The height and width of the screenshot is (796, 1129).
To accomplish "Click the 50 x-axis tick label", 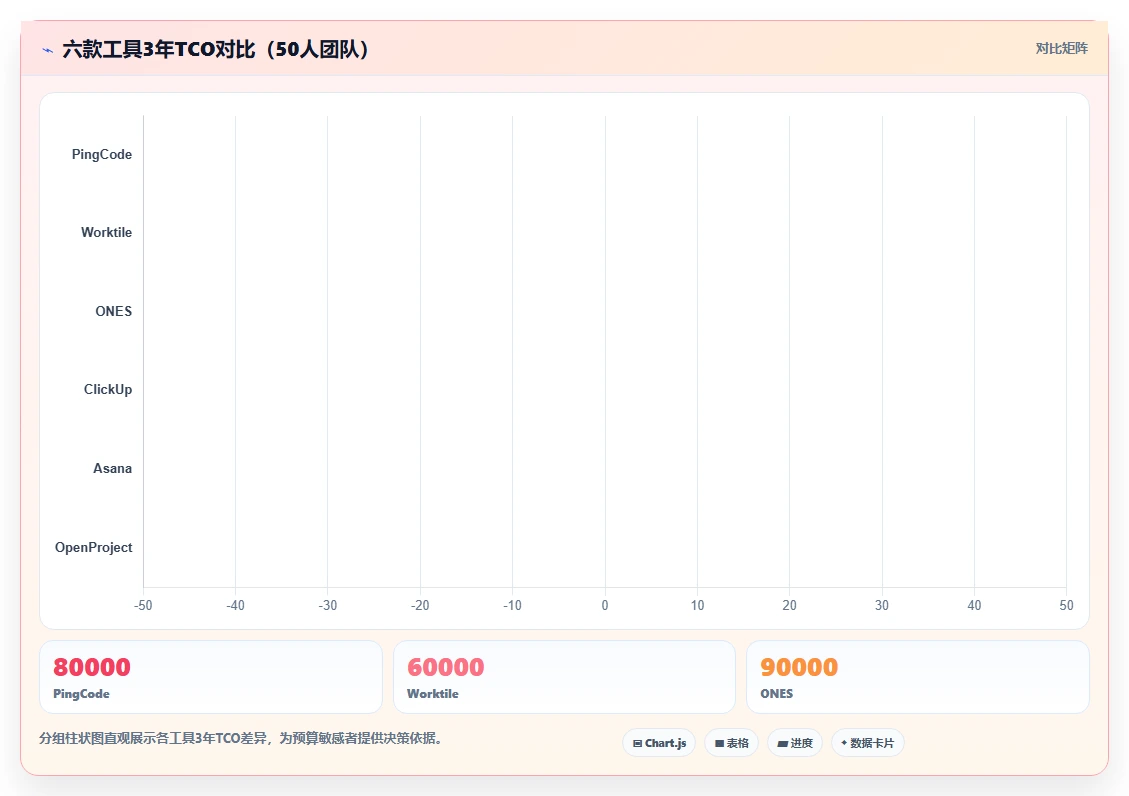I will coord(1066,605).
